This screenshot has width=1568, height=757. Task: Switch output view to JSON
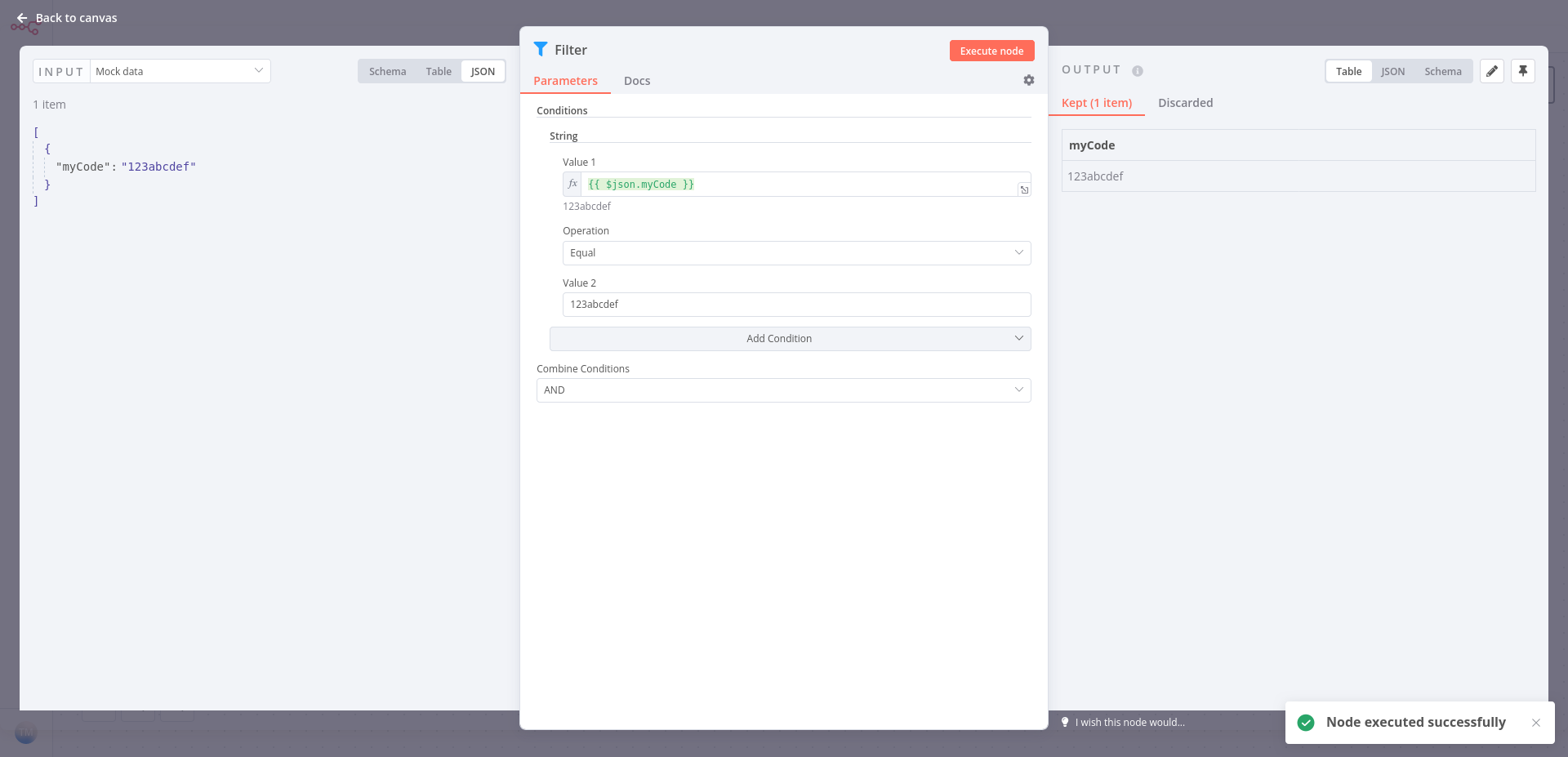click(1392, 72)
